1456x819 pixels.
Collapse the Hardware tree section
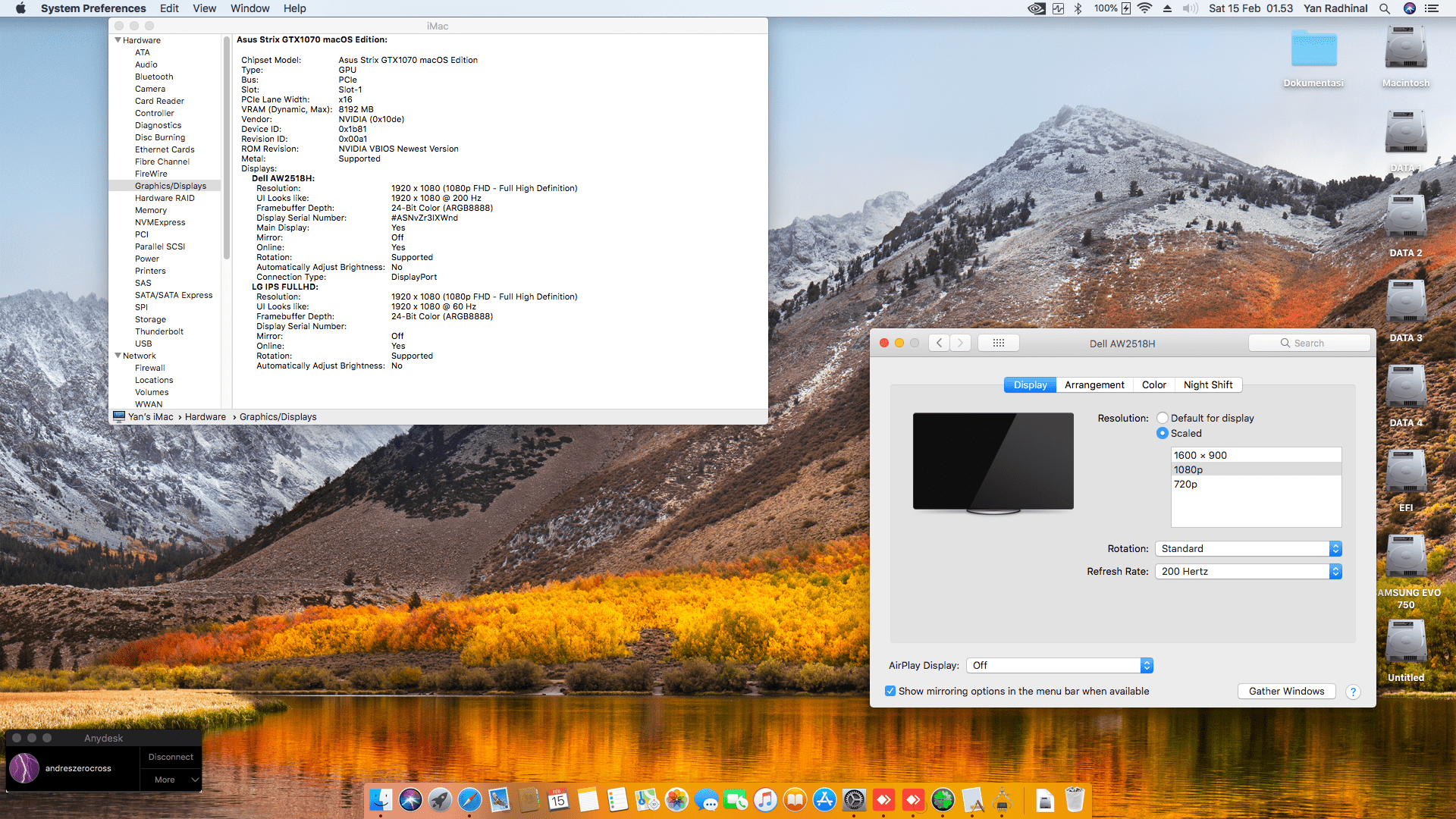click(118, 40)
